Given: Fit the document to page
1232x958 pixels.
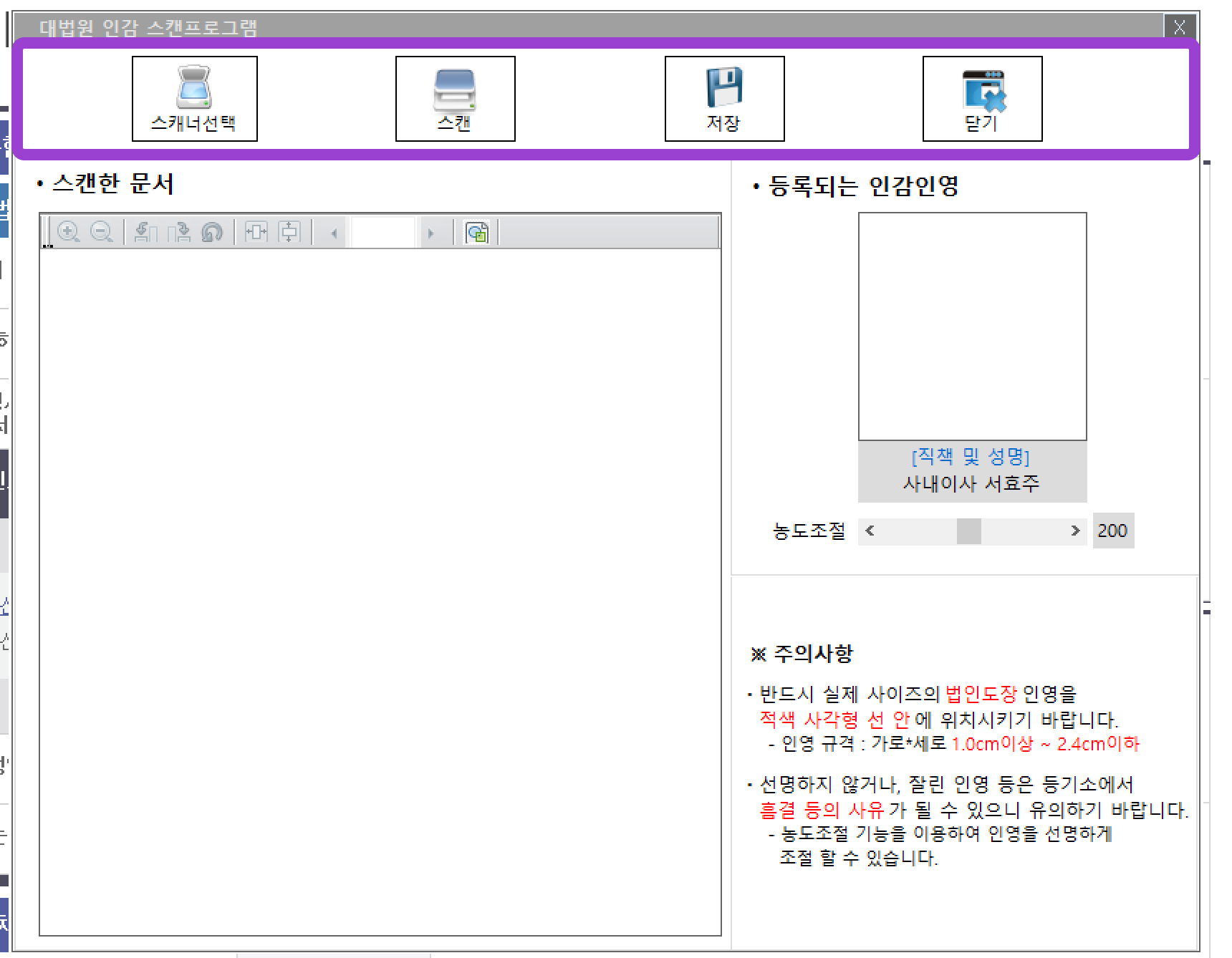Looking at the screenshot, I should pyautogui.click(x=289, y=232).
